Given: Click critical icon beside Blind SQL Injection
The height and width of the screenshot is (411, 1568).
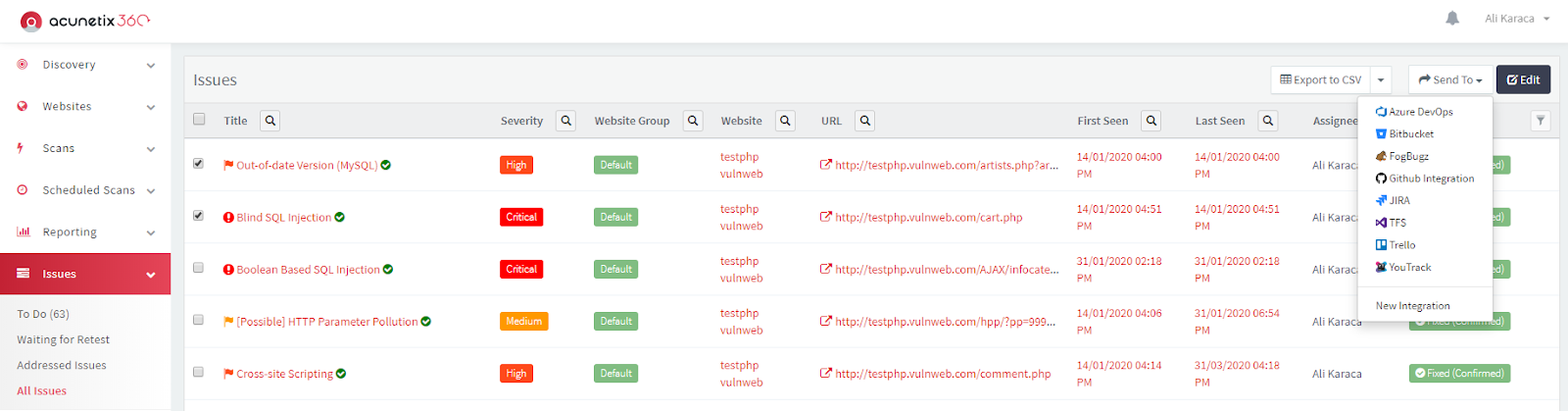Looking at the screenshot, I should pyautogui.click(x=228, y=218).
